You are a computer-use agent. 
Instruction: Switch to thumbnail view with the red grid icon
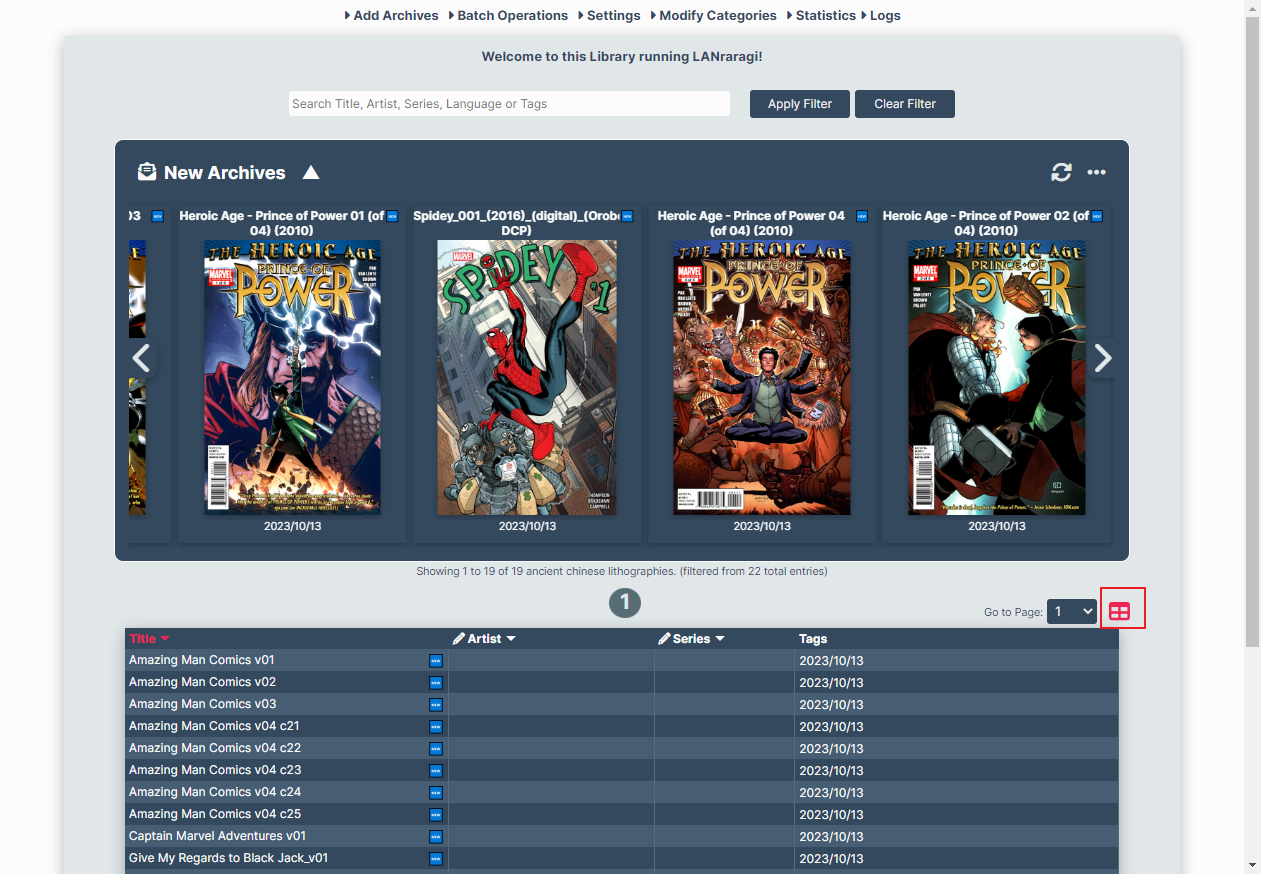click(x=1120, y=612)
